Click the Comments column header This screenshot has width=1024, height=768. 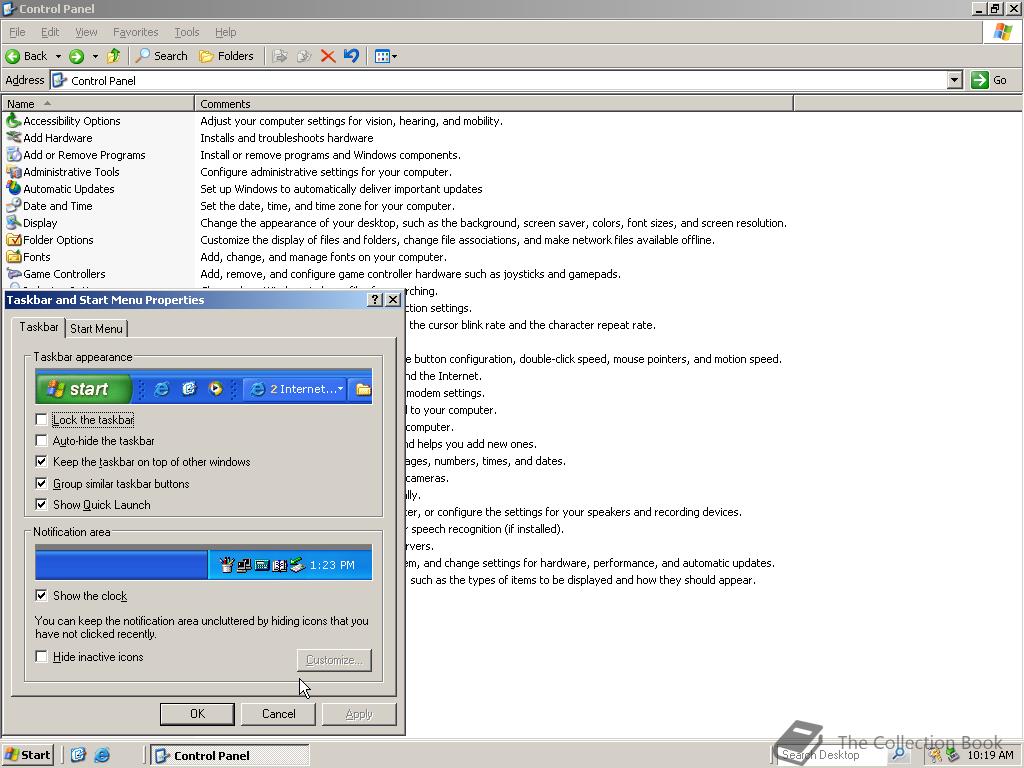[494, 104]
